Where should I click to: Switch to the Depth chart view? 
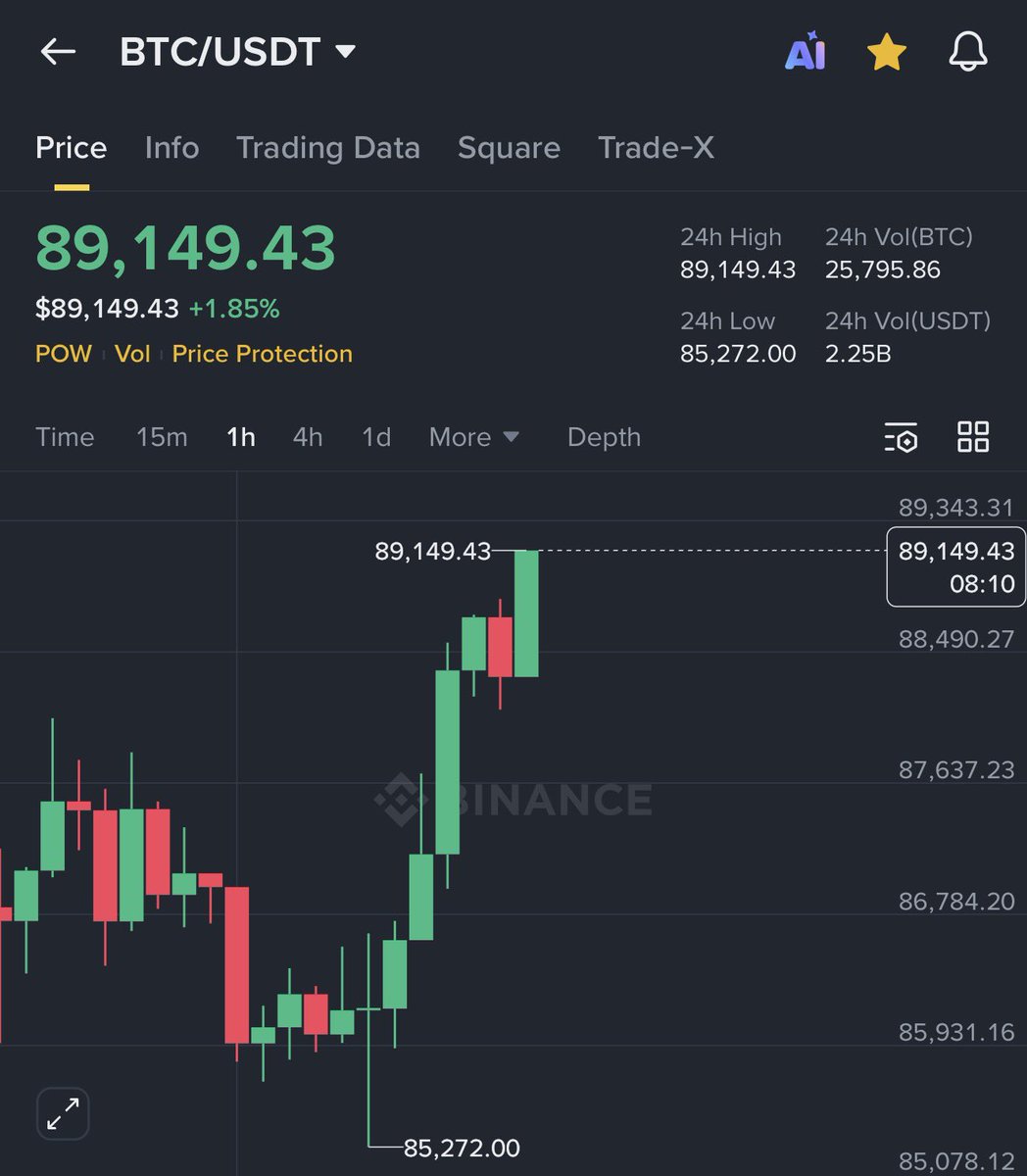(x=604, y=437)
